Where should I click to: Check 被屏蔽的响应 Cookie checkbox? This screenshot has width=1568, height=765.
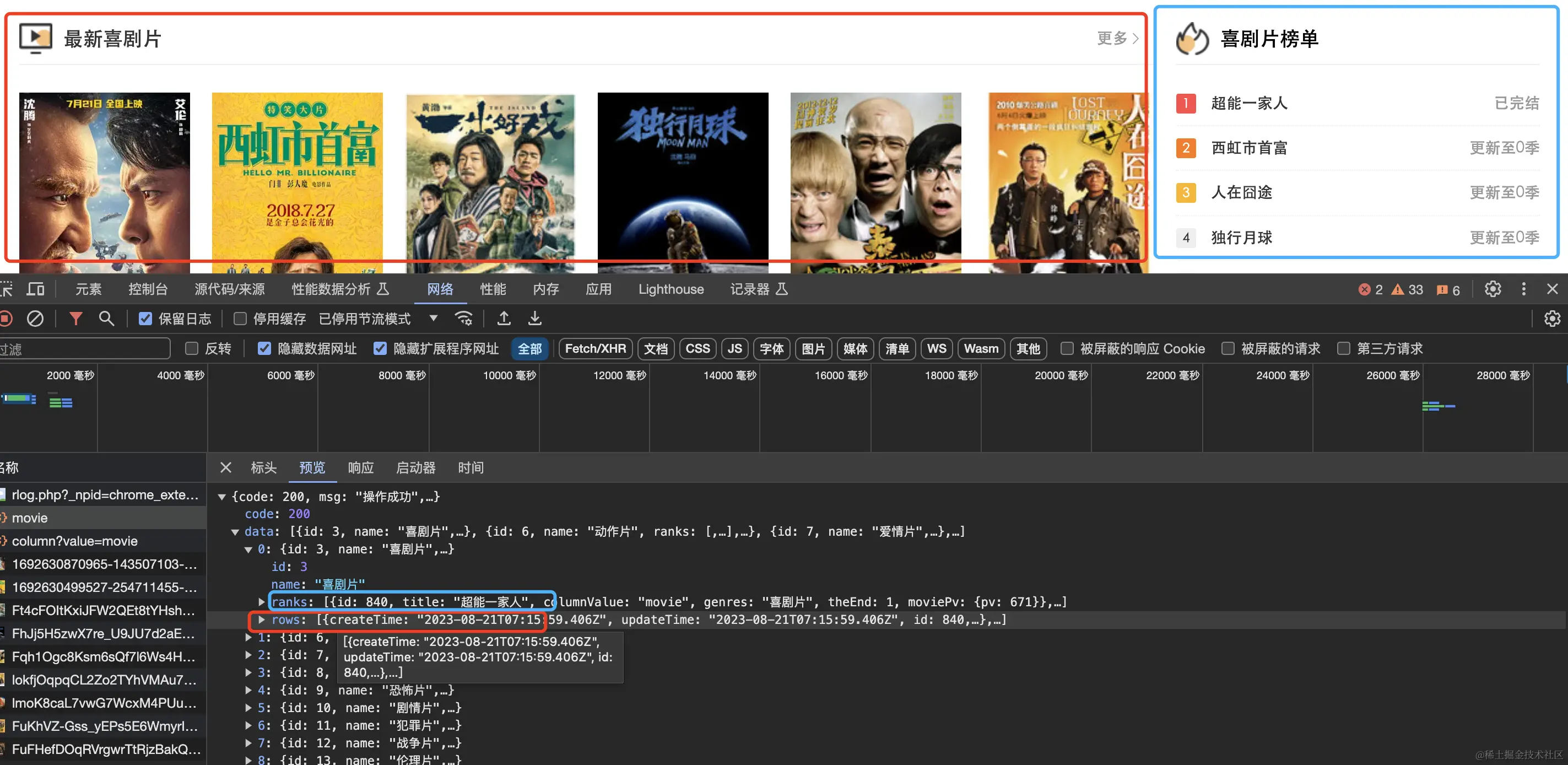coord(1067,348)
